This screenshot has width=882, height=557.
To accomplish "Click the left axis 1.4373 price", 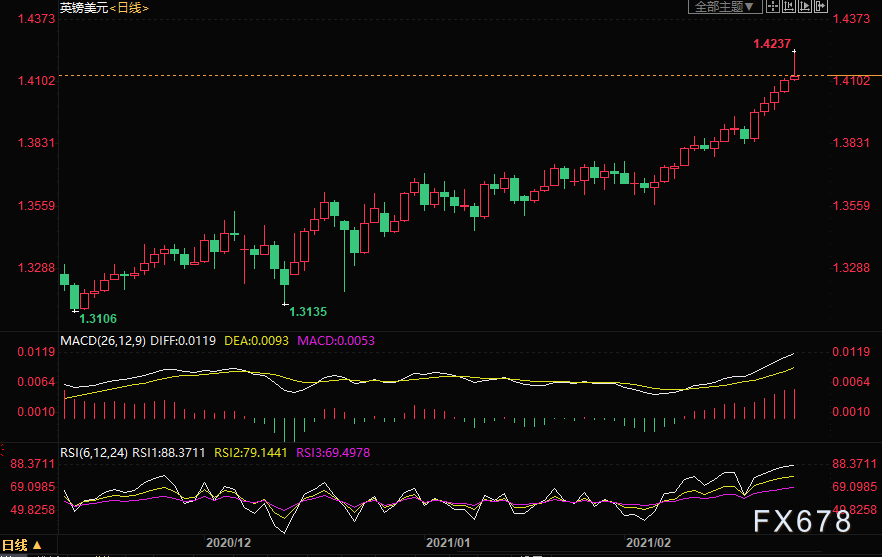I will 37,19.
